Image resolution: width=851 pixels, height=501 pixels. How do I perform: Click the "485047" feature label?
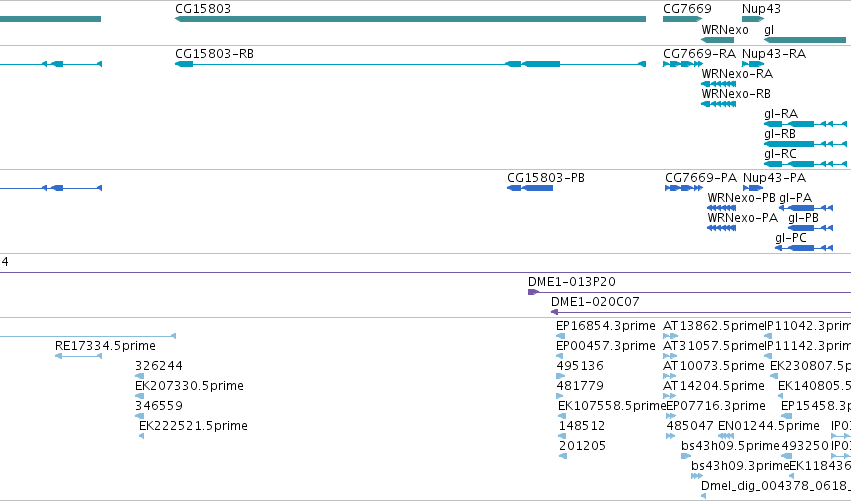click(690, 426)
